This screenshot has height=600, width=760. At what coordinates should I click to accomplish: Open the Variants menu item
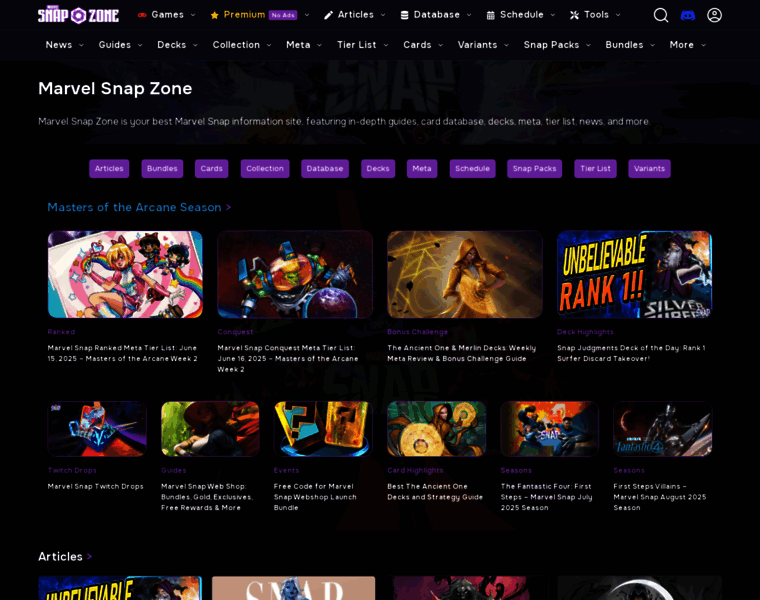(477, 45)
